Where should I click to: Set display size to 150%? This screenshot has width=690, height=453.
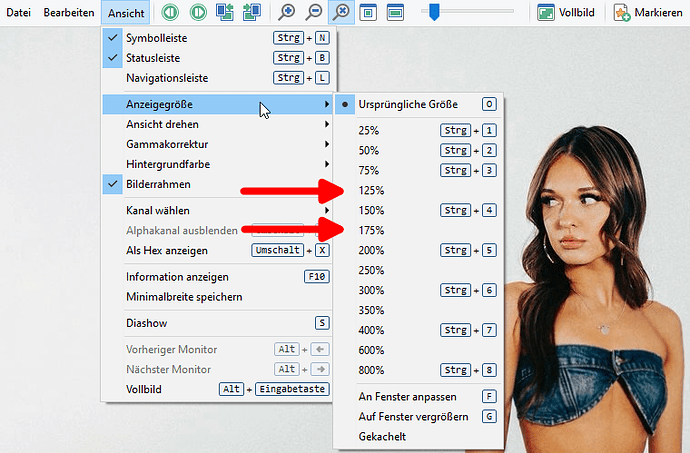(x=418, y=210)
